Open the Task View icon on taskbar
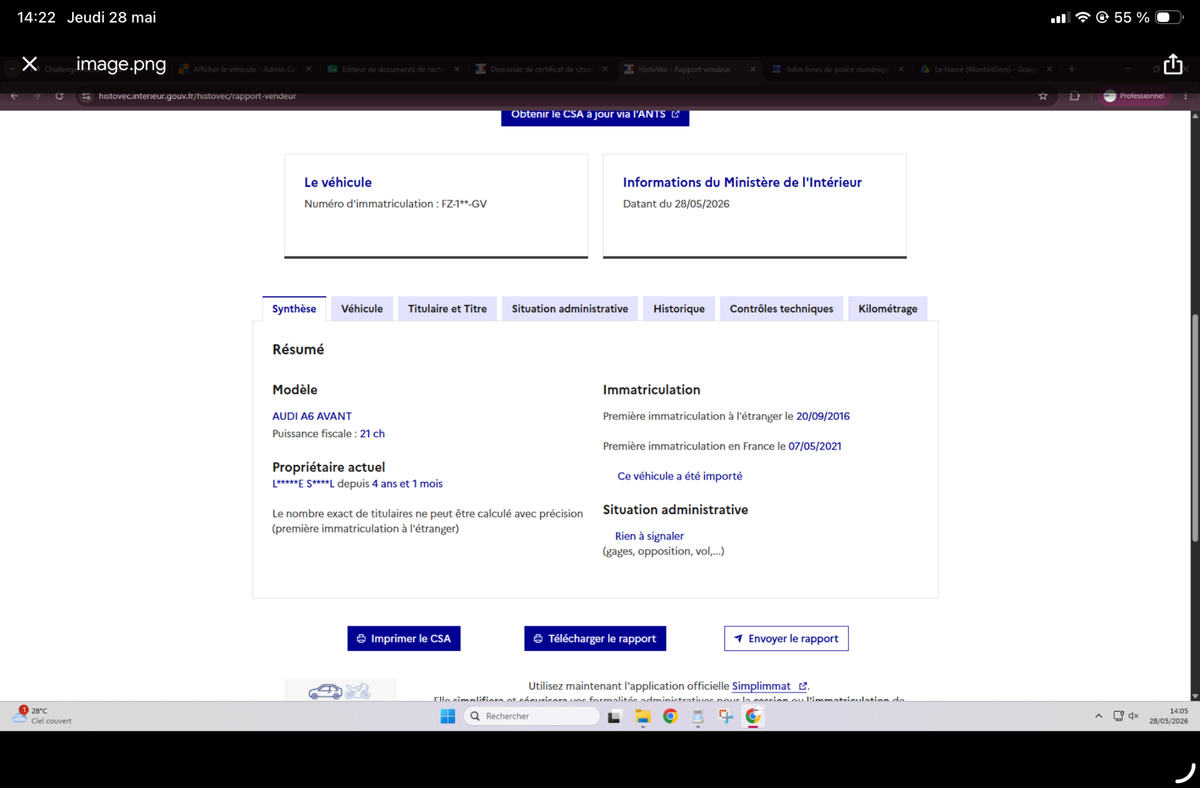 click(616, 716)
